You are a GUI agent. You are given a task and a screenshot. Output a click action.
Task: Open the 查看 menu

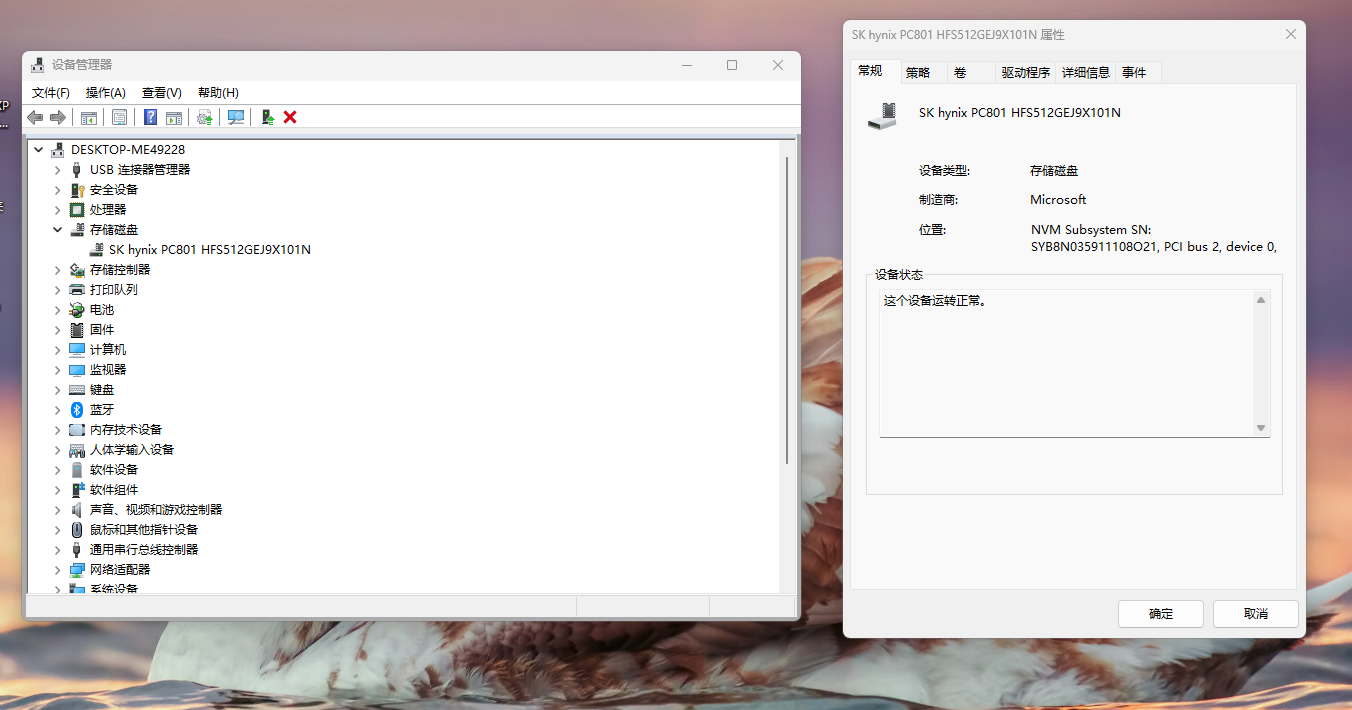pos(161,92)
